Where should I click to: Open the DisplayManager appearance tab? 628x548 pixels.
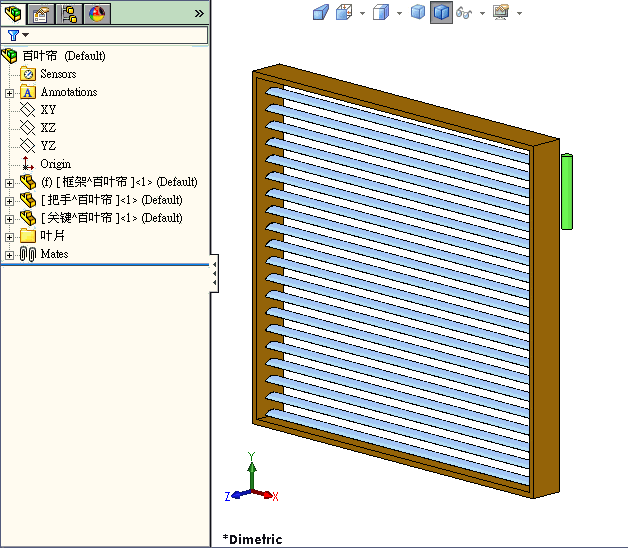pyautogui.click(x=97, y=14)
